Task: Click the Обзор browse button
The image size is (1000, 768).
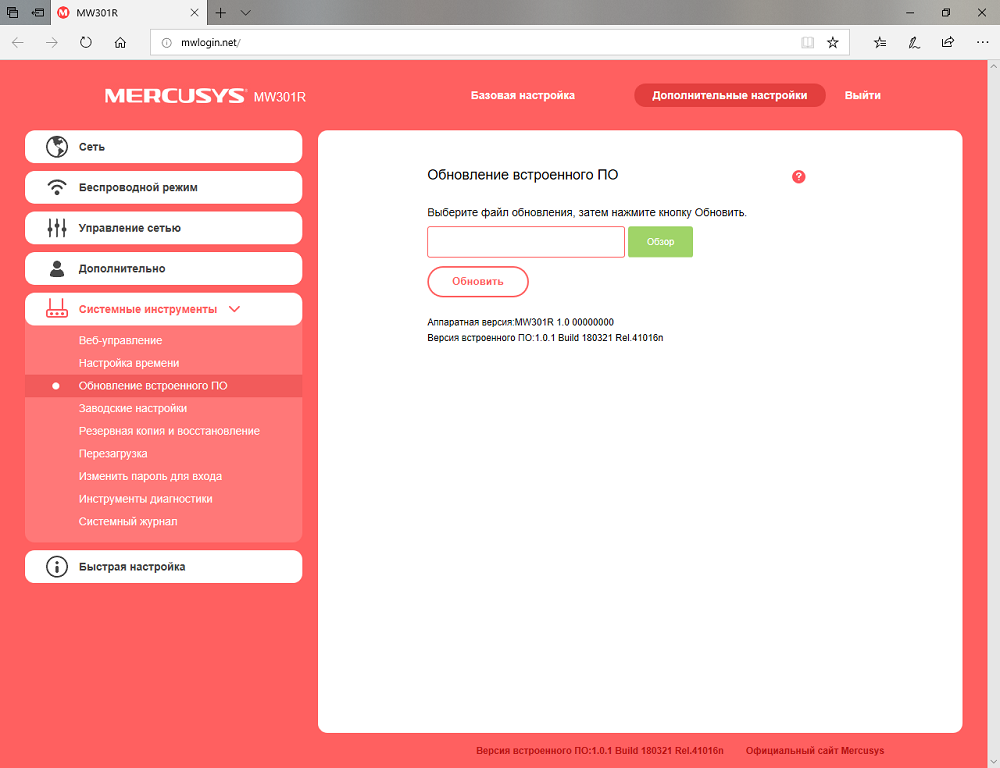Action: click(660, 242)
